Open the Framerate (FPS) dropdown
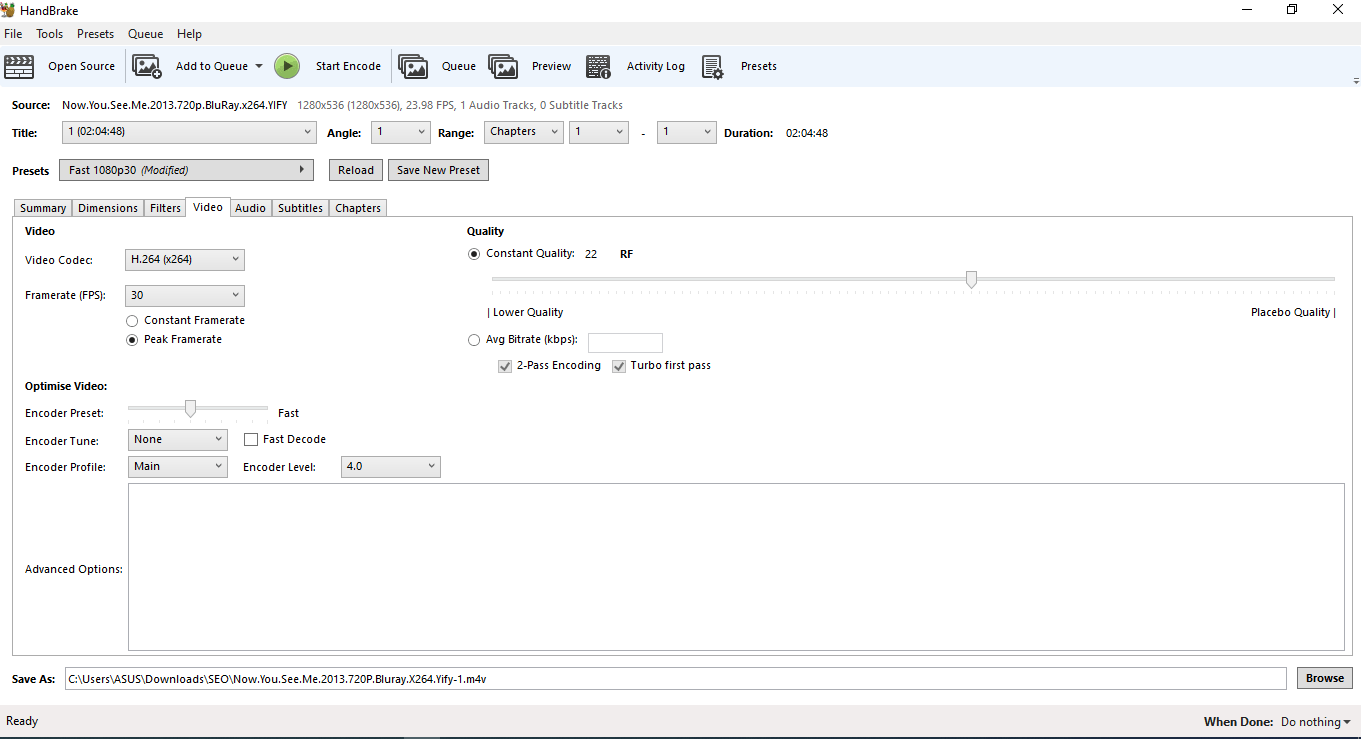This screenshot has height=739, width=1361. [184, 295]
